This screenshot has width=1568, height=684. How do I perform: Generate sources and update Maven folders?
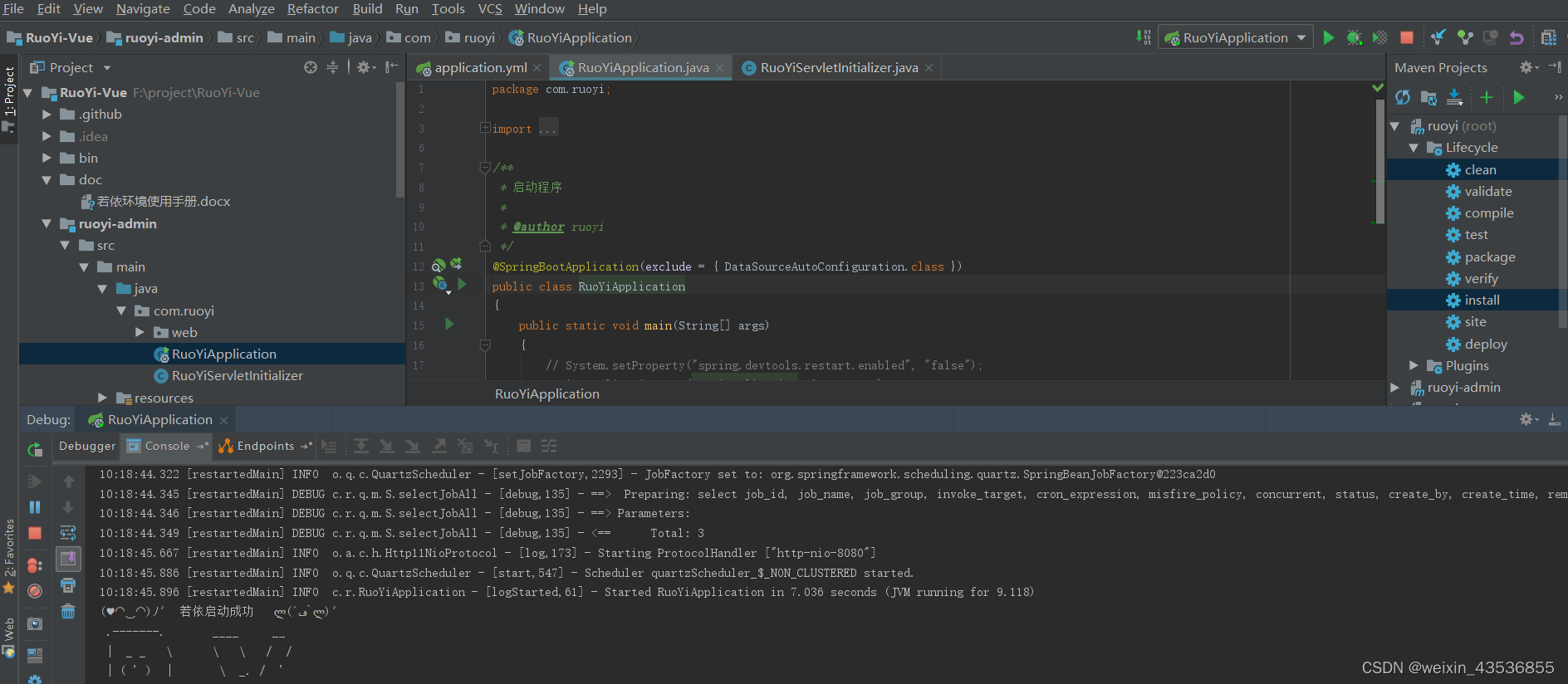tap(1429, 97)
